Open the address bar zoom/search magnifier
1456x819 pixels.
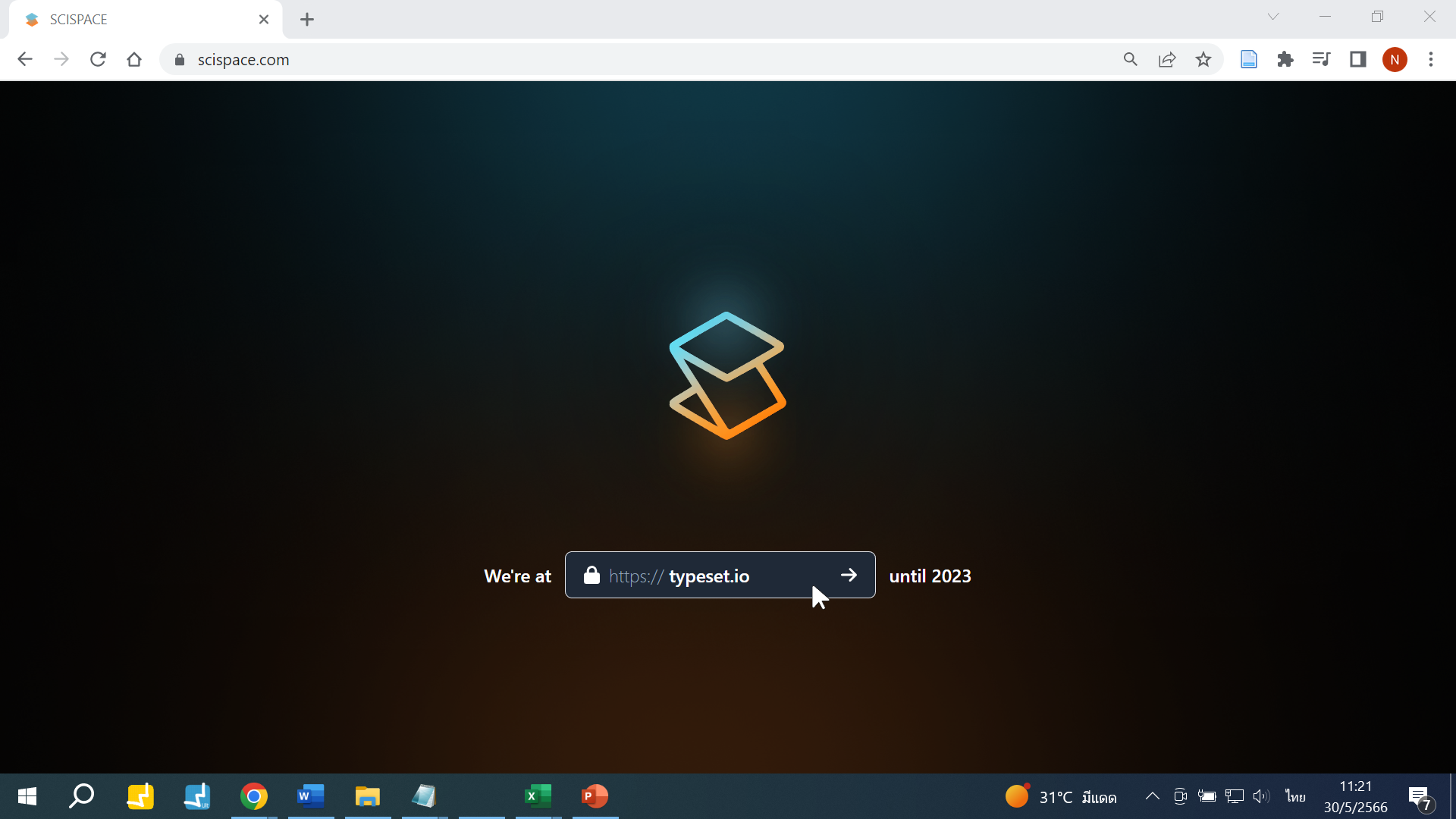(x=1131, y=59)
